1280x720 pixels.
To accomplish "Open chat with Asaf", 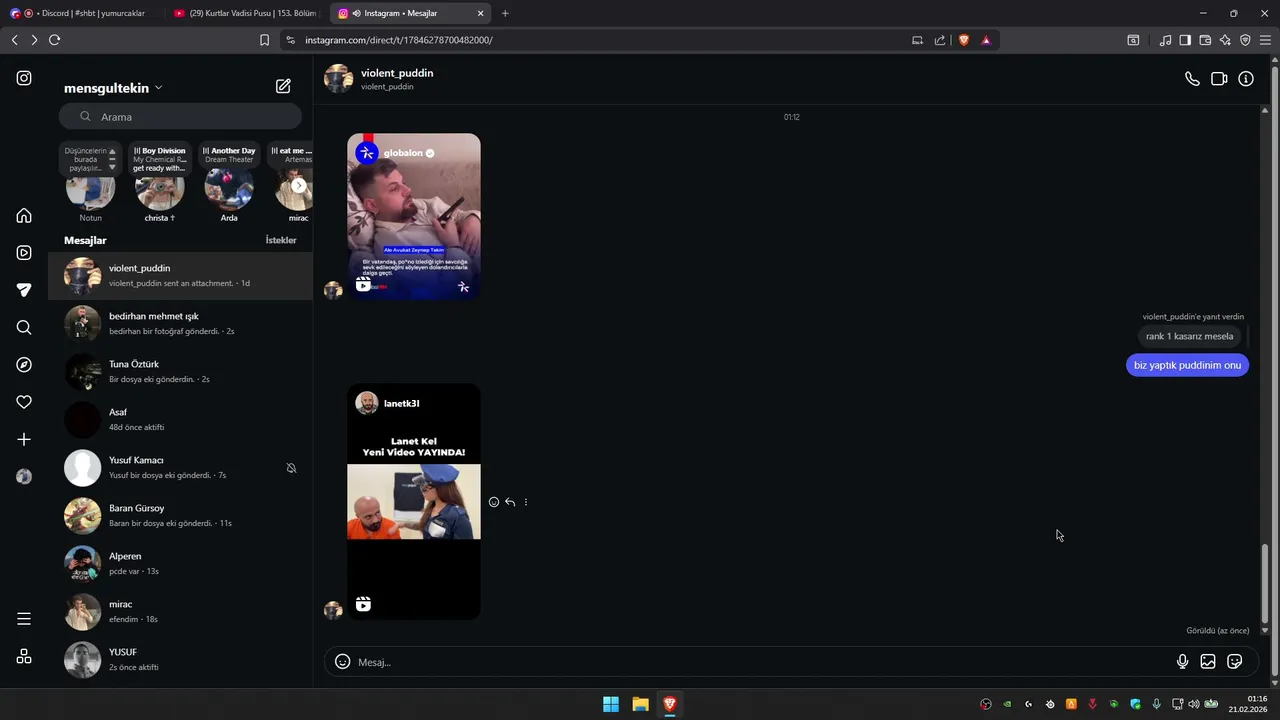I will click(180, 419).
